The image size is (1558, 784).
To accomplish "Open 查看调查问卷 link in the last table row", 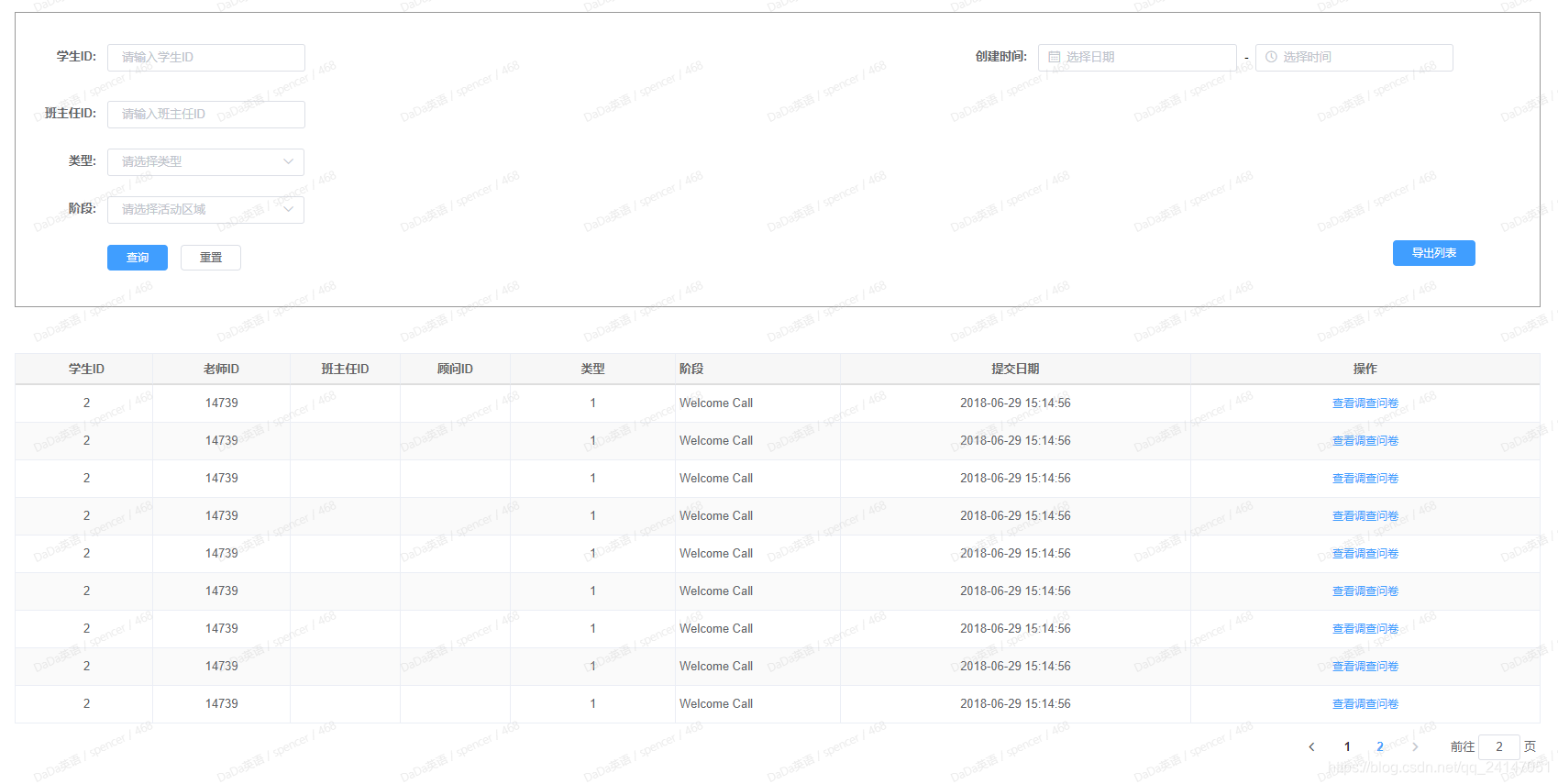I will (1365, 704).
